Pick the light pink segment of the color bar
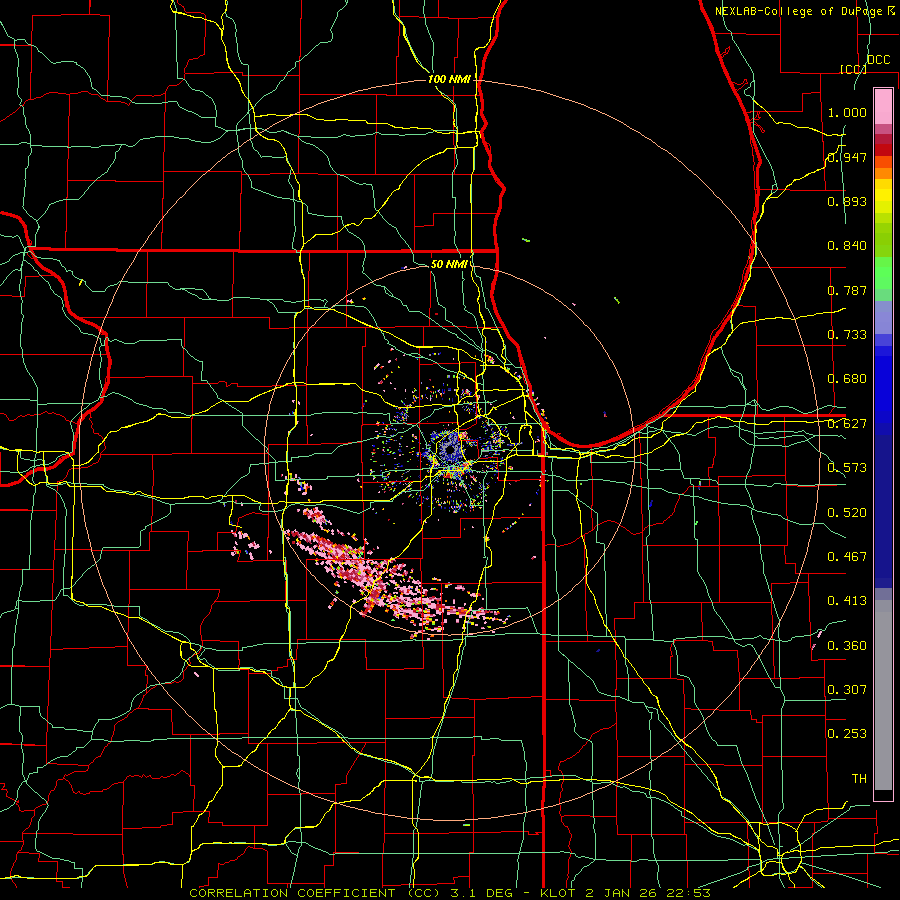 pos(883,106)
